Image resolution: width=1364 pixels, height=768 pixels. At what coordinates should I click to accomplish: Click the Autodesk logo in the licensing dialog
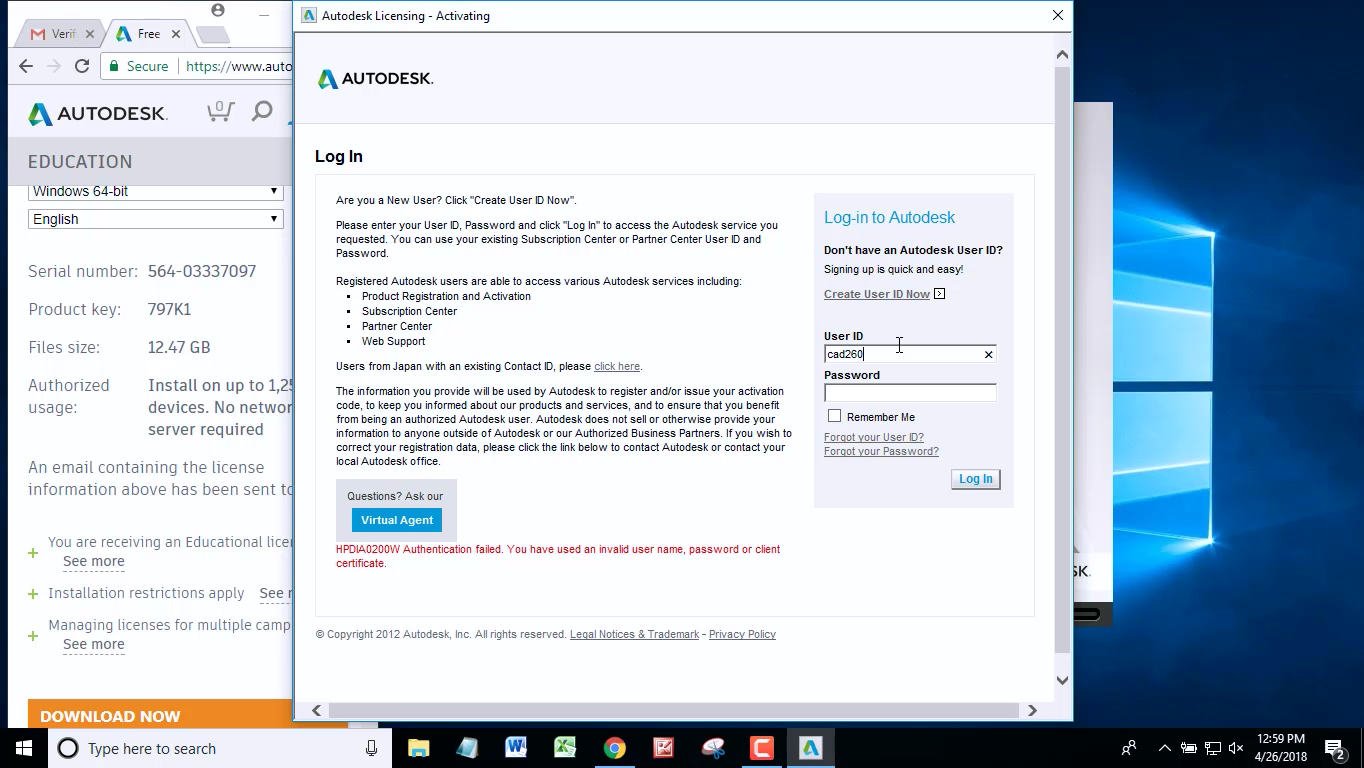coord(375,78)
